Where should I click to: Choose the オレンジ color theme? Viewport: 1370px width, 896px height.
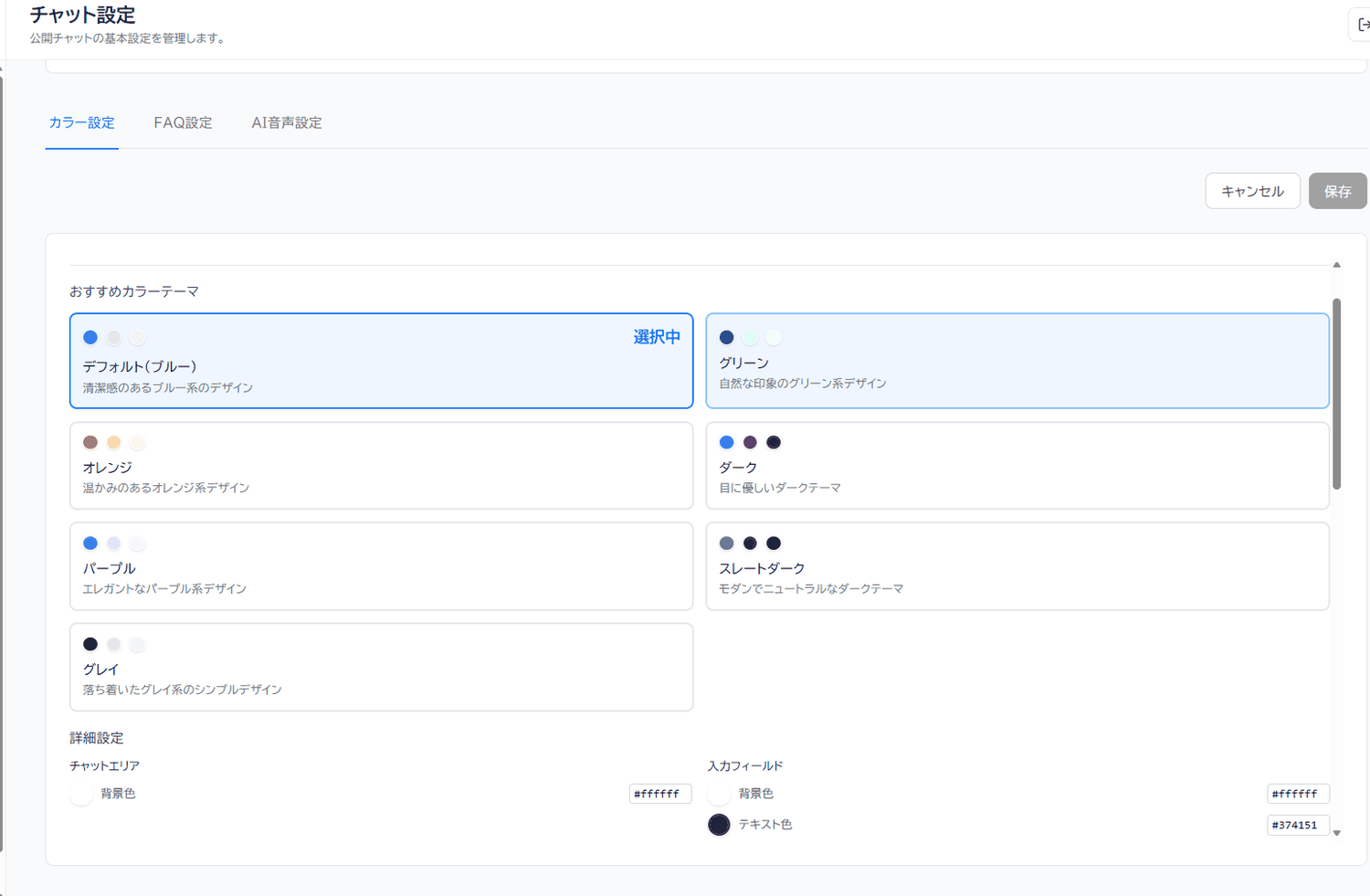(381, 466)
